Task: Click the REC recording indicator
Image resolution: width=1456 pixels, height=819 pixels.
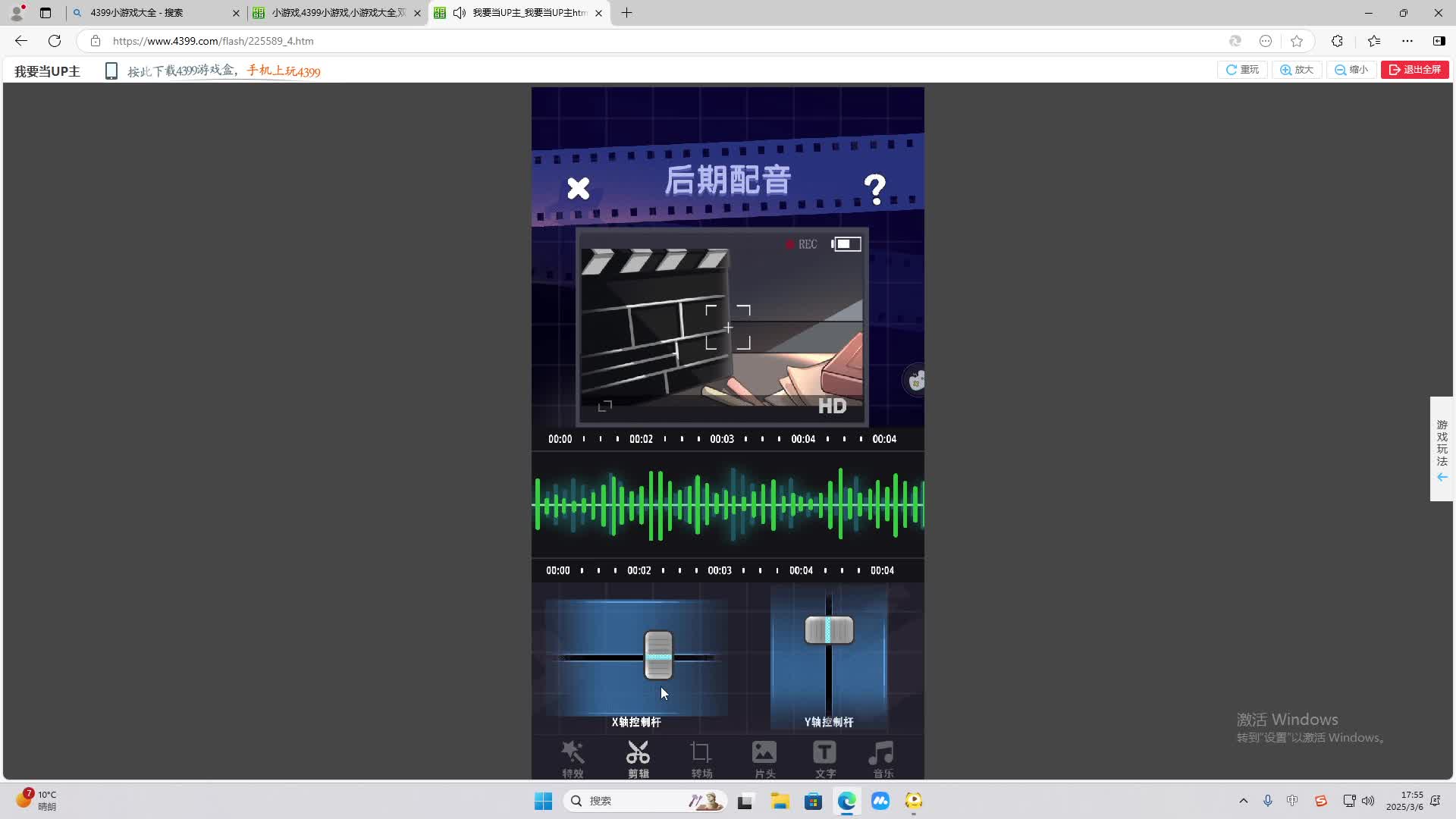Action: (802, 244)
